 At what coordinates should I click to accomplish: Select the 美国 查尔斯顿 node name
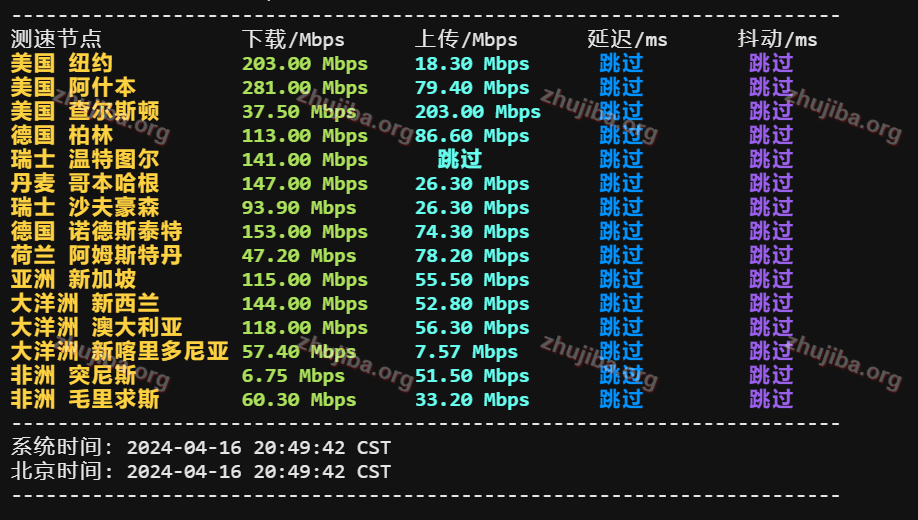[x=85, y=111]
